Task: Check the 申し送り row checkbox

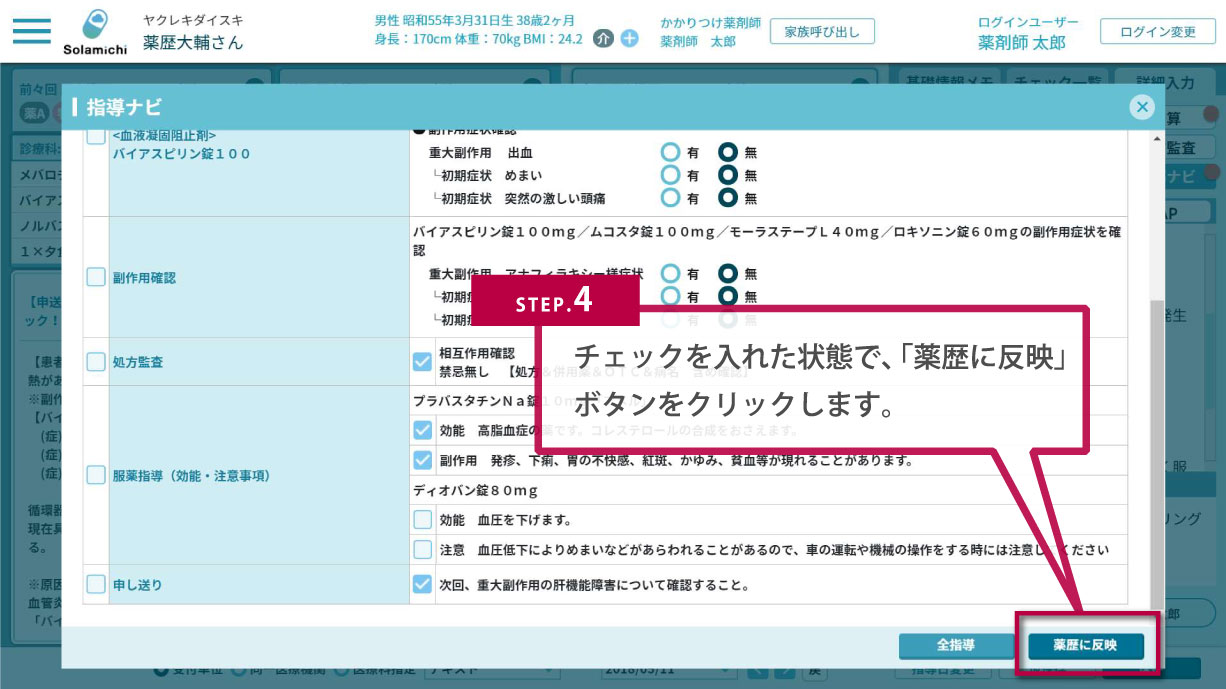Action: pyautogui.click(x=96, y=584)
